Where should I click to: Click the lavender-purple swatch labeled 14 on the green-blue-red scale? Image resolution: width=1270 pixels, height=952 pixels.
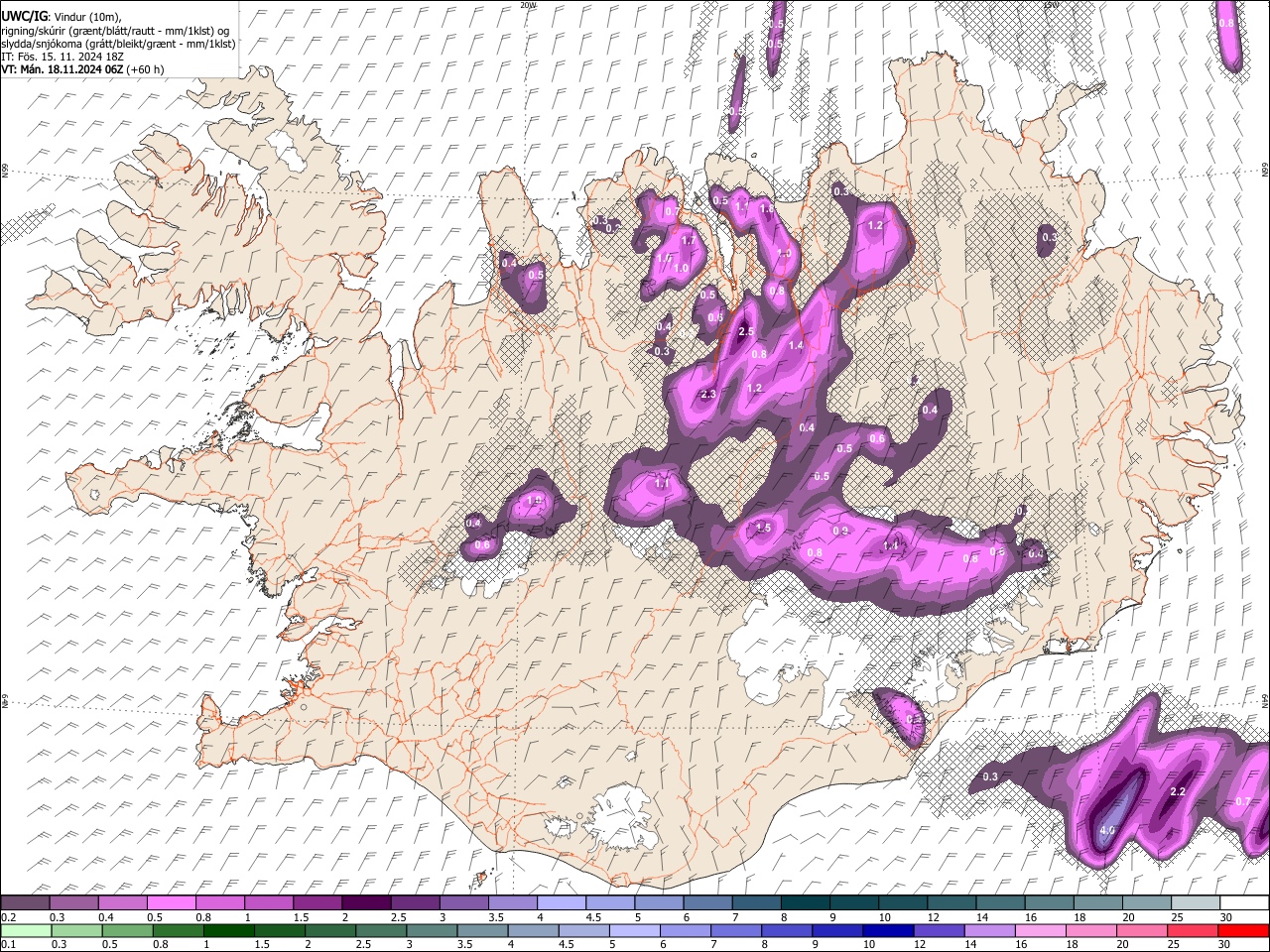988,930
